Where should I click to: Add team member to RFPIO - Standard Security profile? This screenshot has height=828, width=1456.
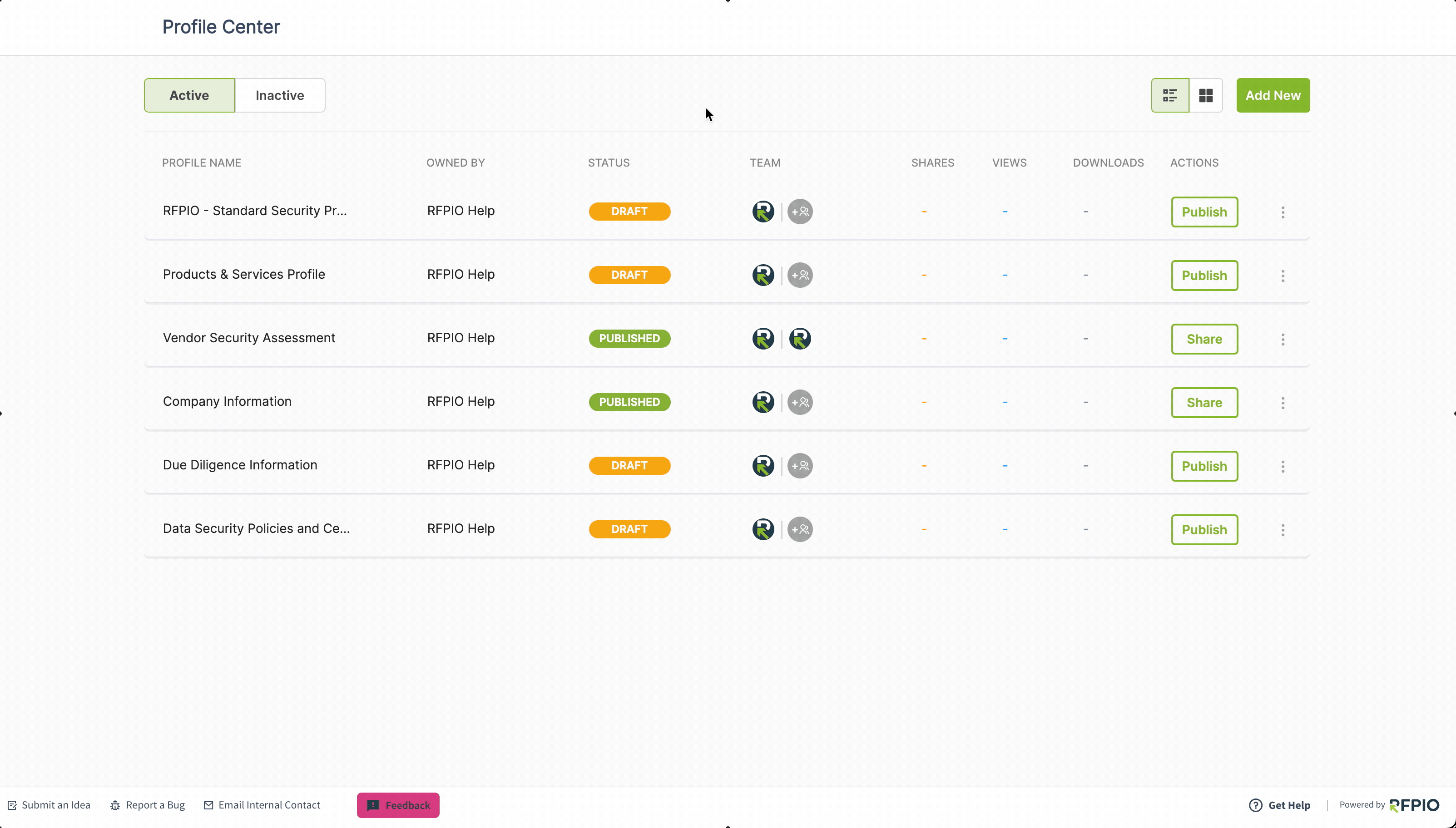coord(800,212)
